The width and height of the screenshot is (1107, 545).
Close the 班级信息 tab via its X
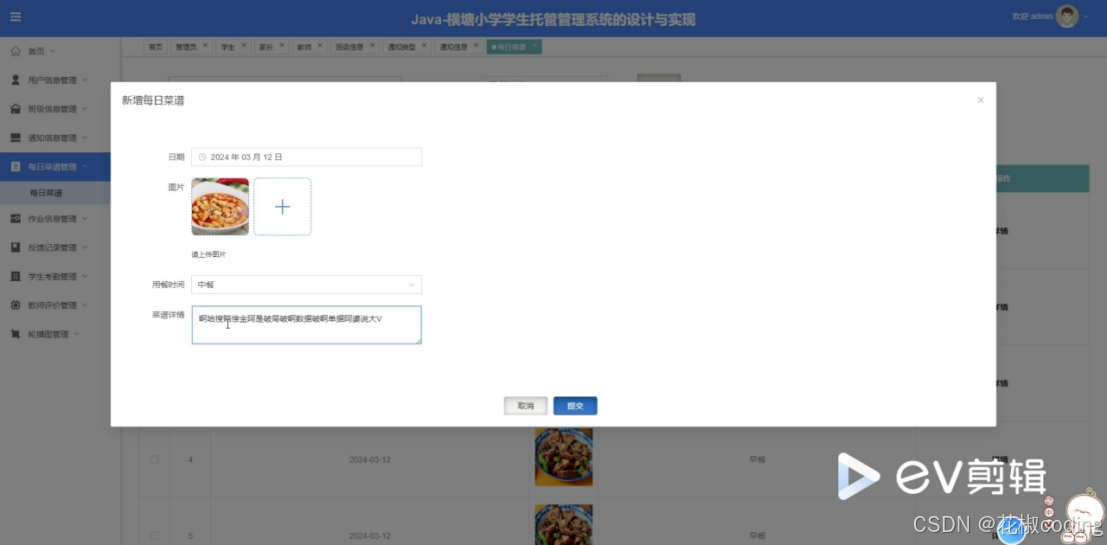click(372, 45)
